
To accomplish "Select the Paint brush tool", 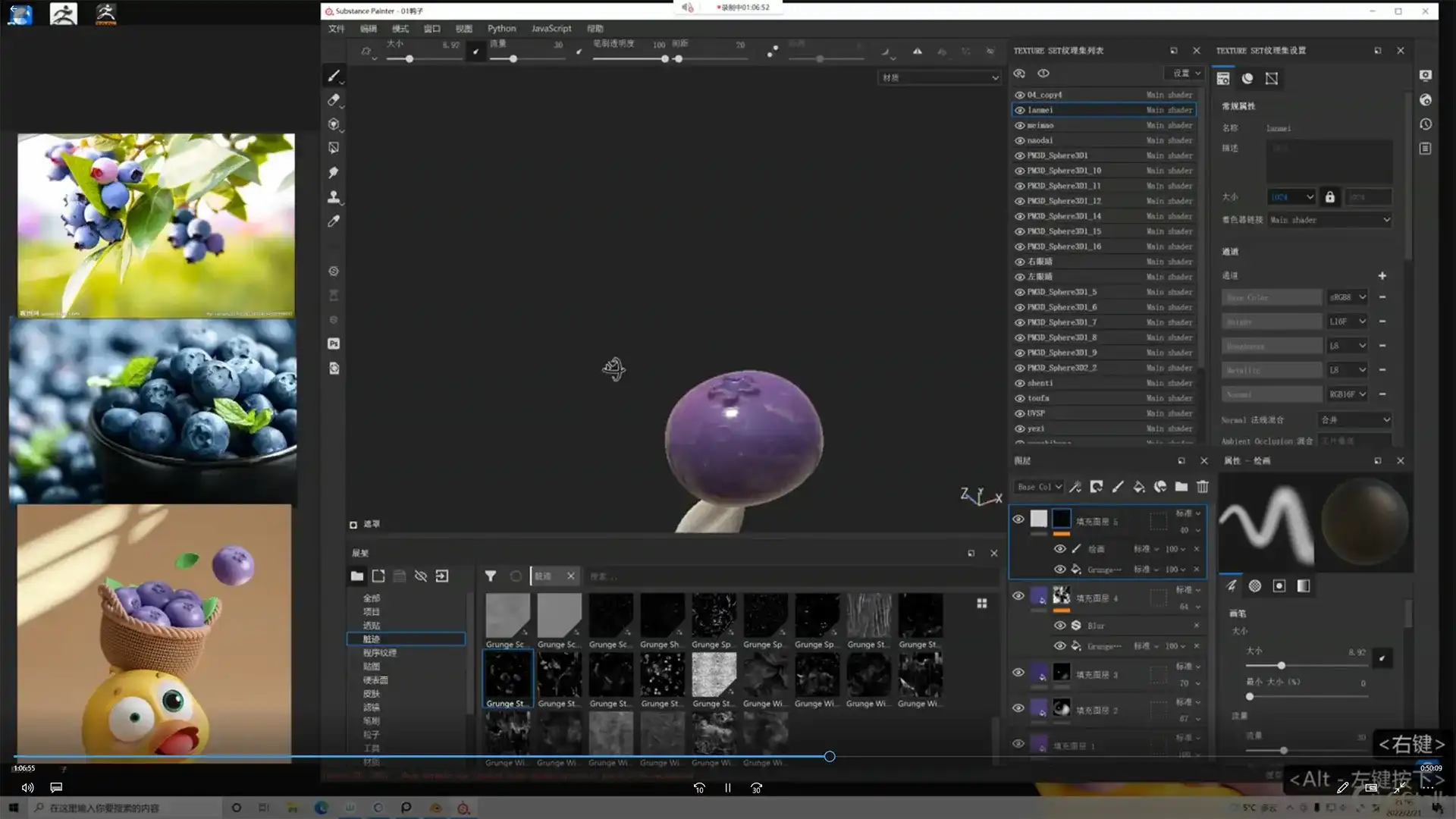I will 333,76.
